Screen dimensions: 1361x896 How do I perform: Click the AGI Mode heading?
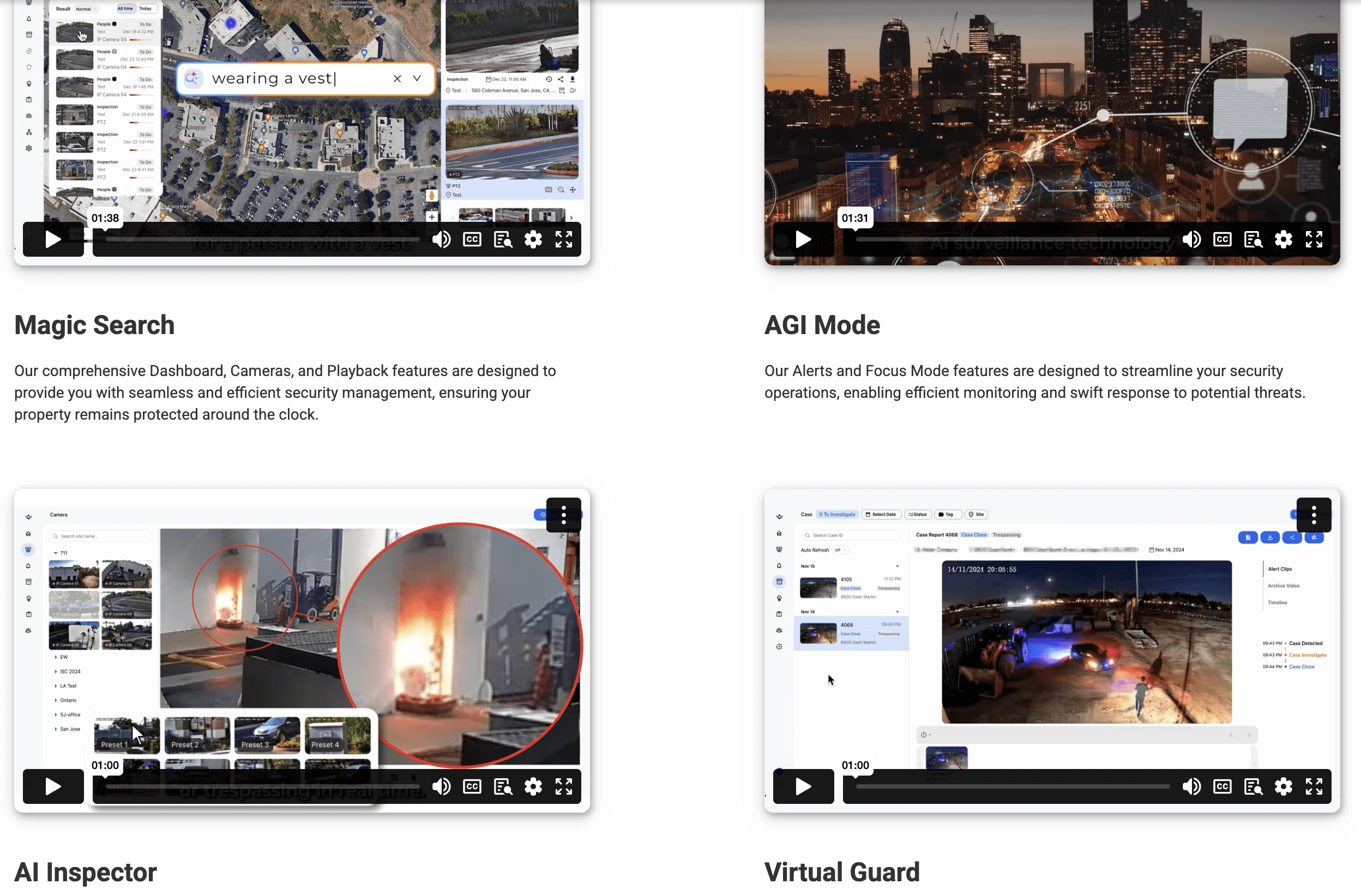822,325
